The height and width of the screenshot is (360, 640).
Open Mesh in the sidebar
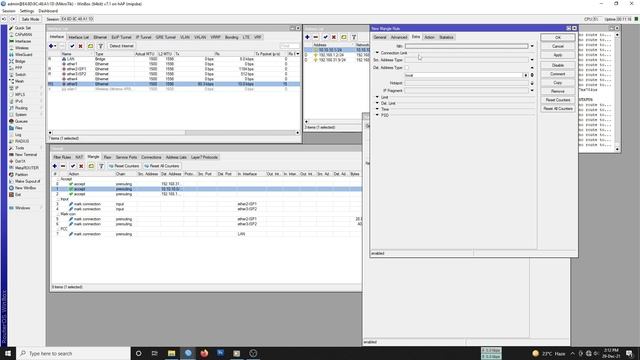tap(19, 81)
